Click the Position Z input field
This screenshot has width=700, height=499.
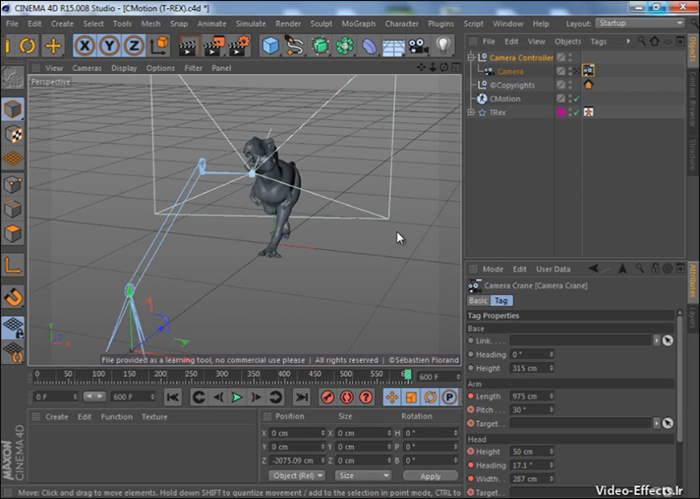297,460
